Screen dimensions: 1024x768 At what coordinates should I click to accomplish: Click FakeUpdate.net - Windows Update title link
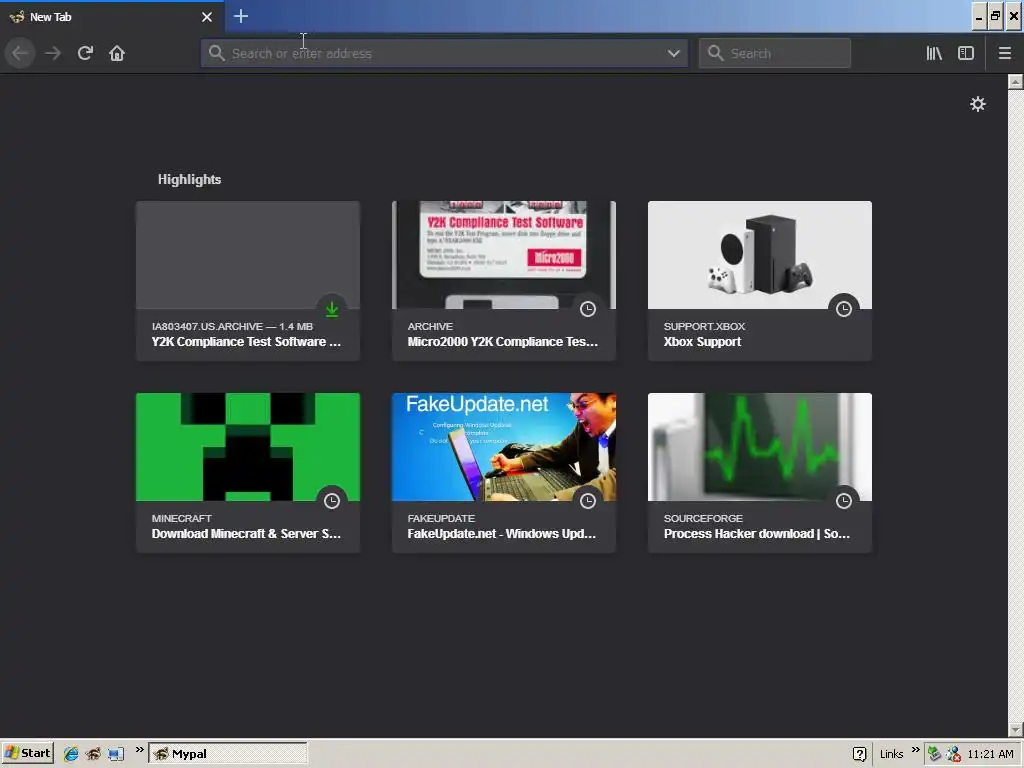502,534
